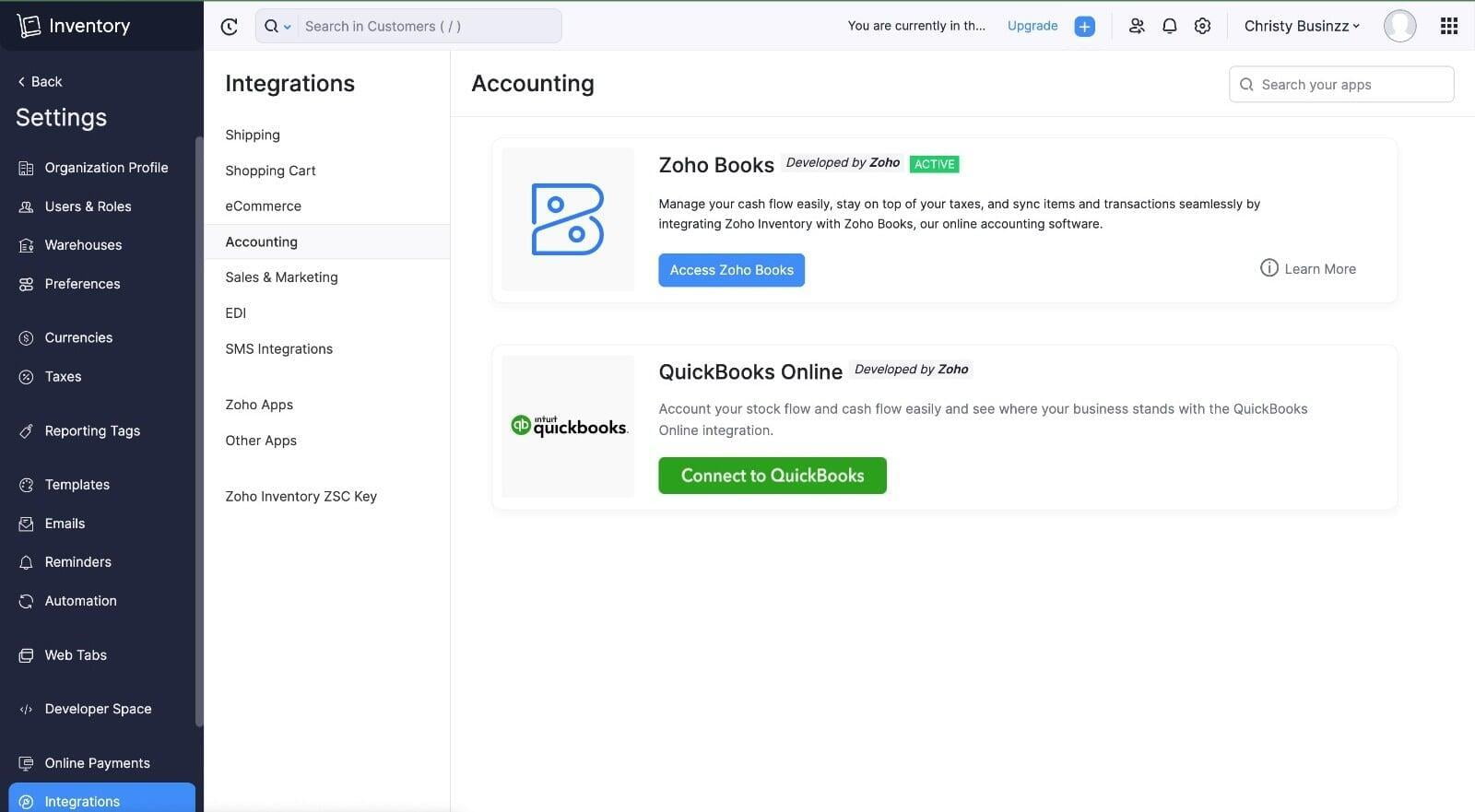This screenshot has height=812, width=1475.
Task: Click the Currencies icon in sidebar
Action: pyautogui.click(x=26, y=338)
